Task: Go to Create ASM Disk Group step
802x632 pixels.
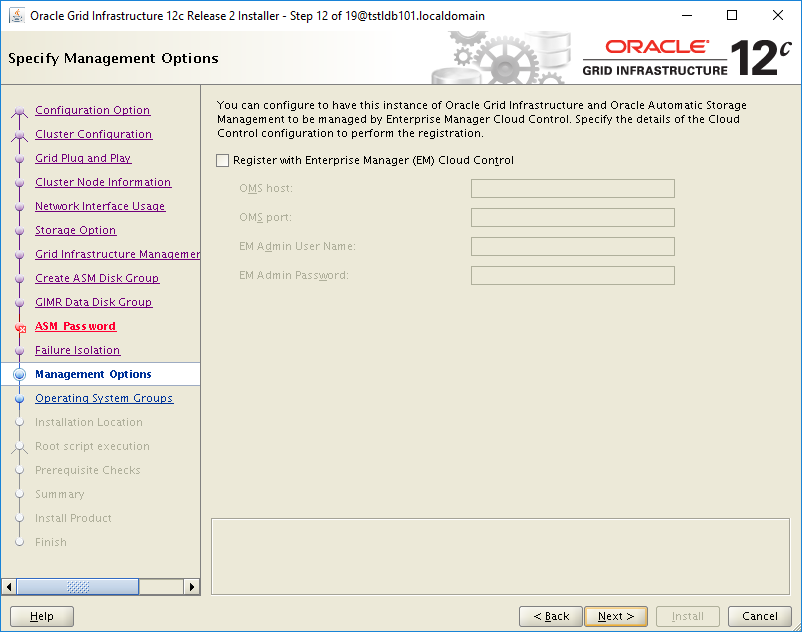Action: click(97, 278)
